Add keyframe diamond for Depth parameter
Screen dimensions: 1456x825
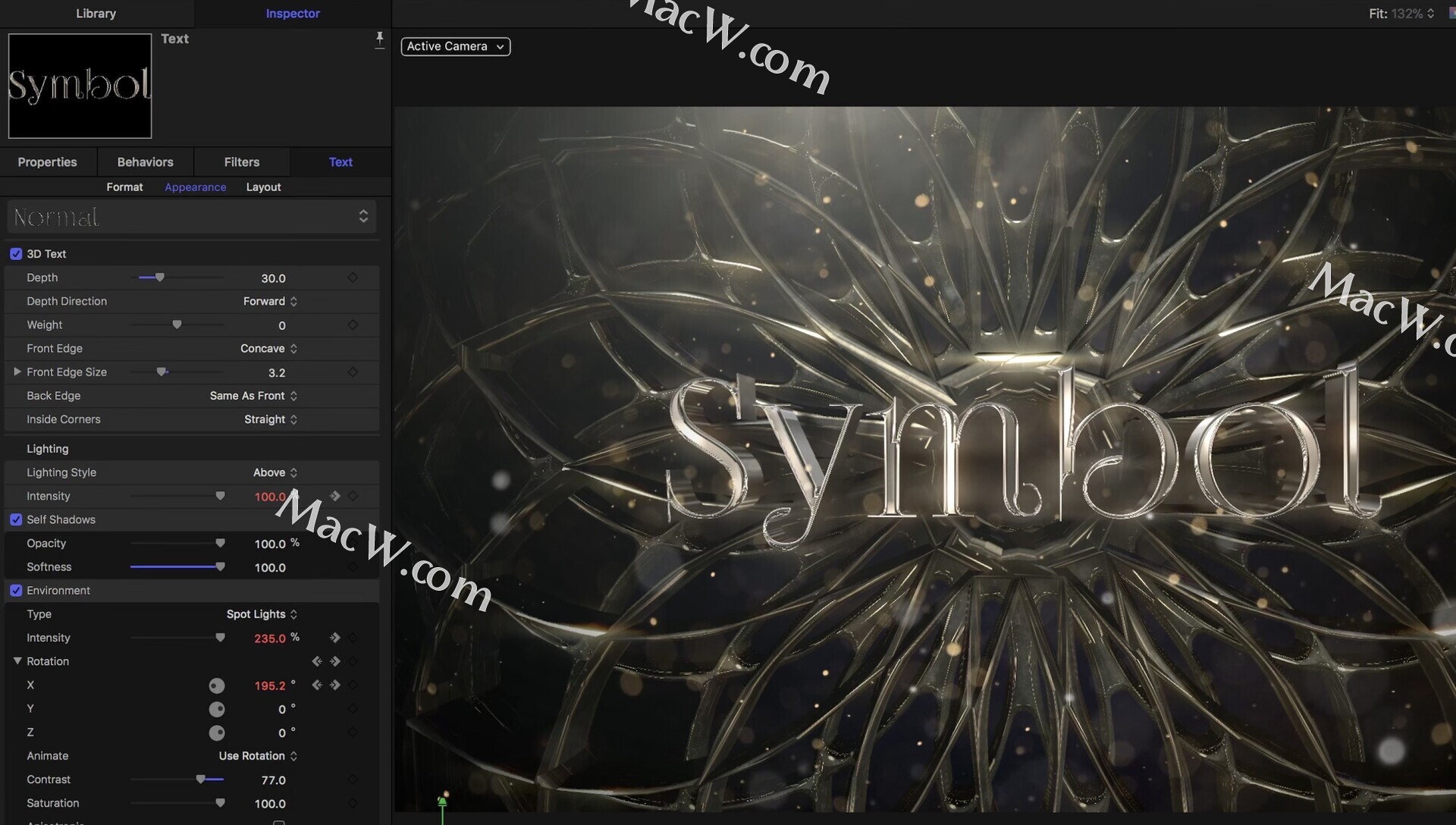click(x=353, y=278)
